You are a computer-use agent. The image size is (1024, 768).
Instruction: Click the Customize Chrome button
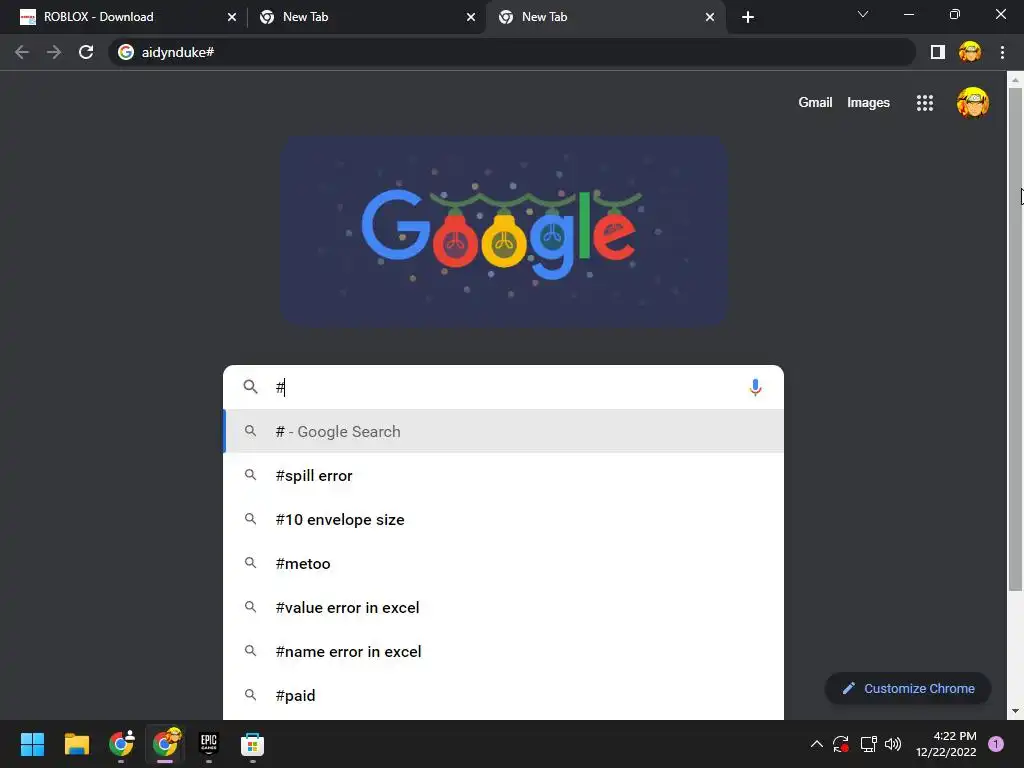pyautogui.click(x=908, y=688)
